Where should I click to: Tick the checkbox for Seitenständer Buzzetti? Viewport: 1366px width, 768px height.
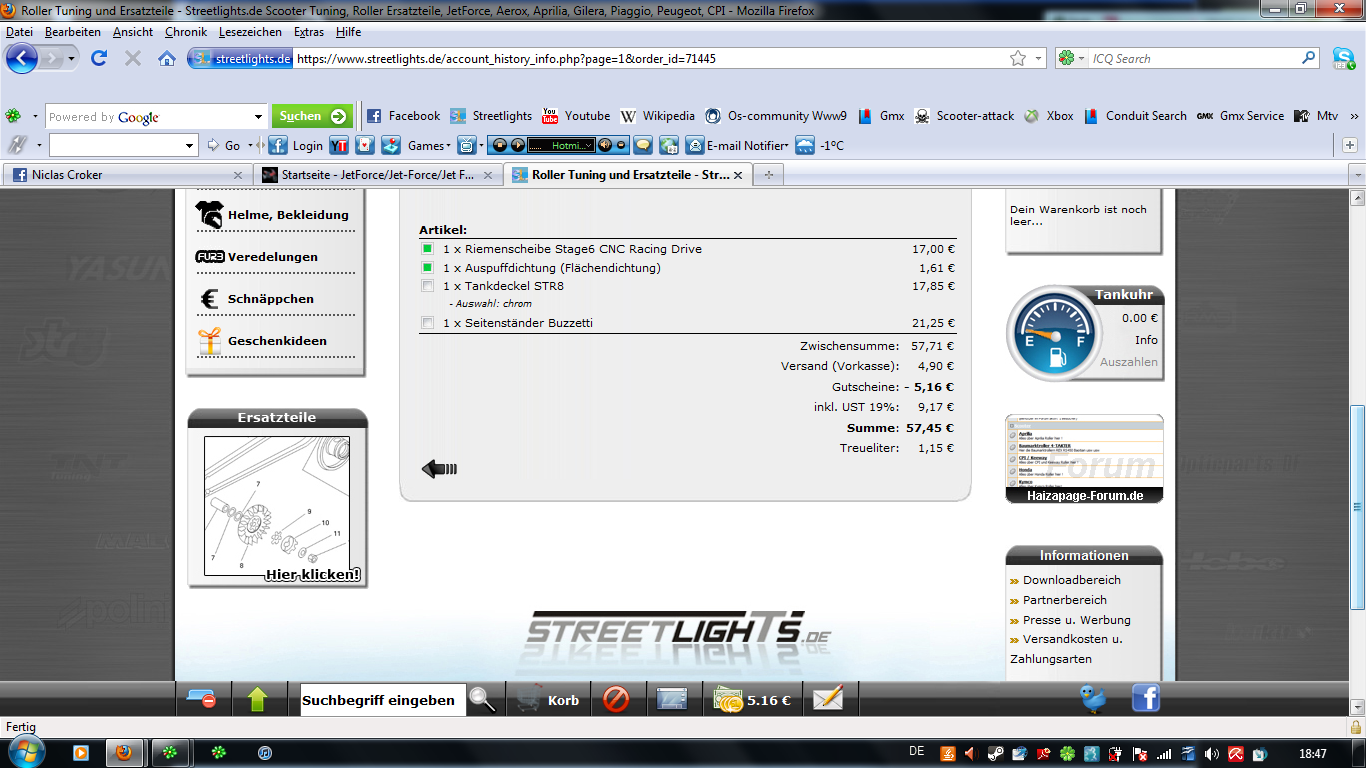427,323
